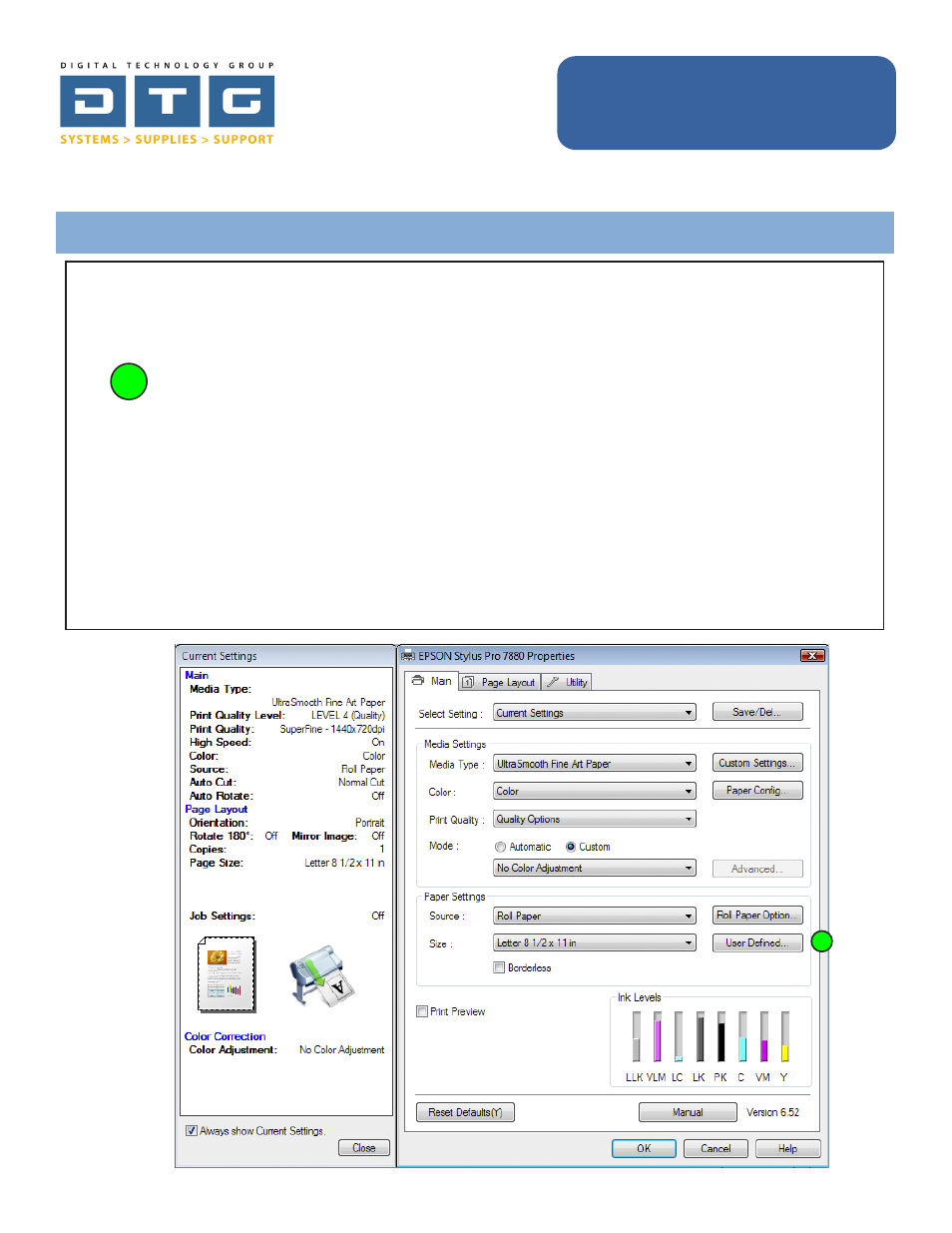Click the 'SYSTEMS > SUPPLIES > SUPPORT' tagline
The height and width of the screenshot is (1233, 952).
coord(167,140)
